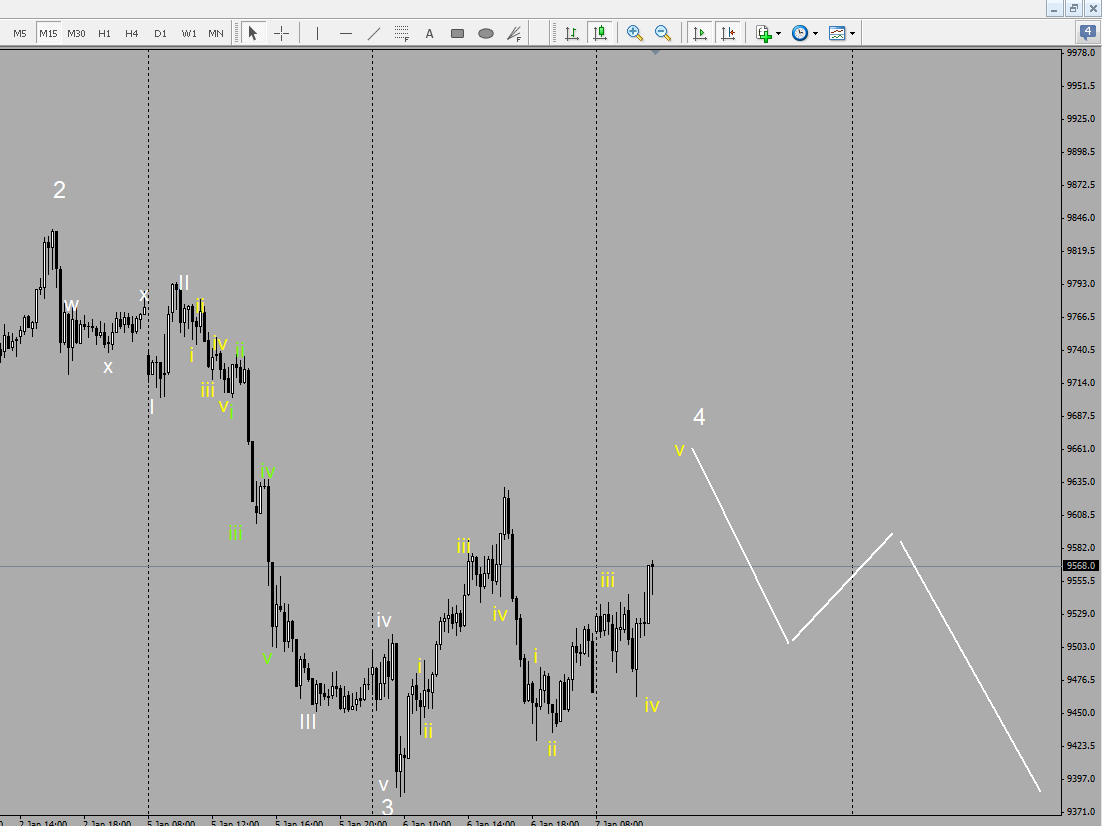The image size is (1102, 826).
Task: Open the chat notifications icon
Action: click(1088, 32)
